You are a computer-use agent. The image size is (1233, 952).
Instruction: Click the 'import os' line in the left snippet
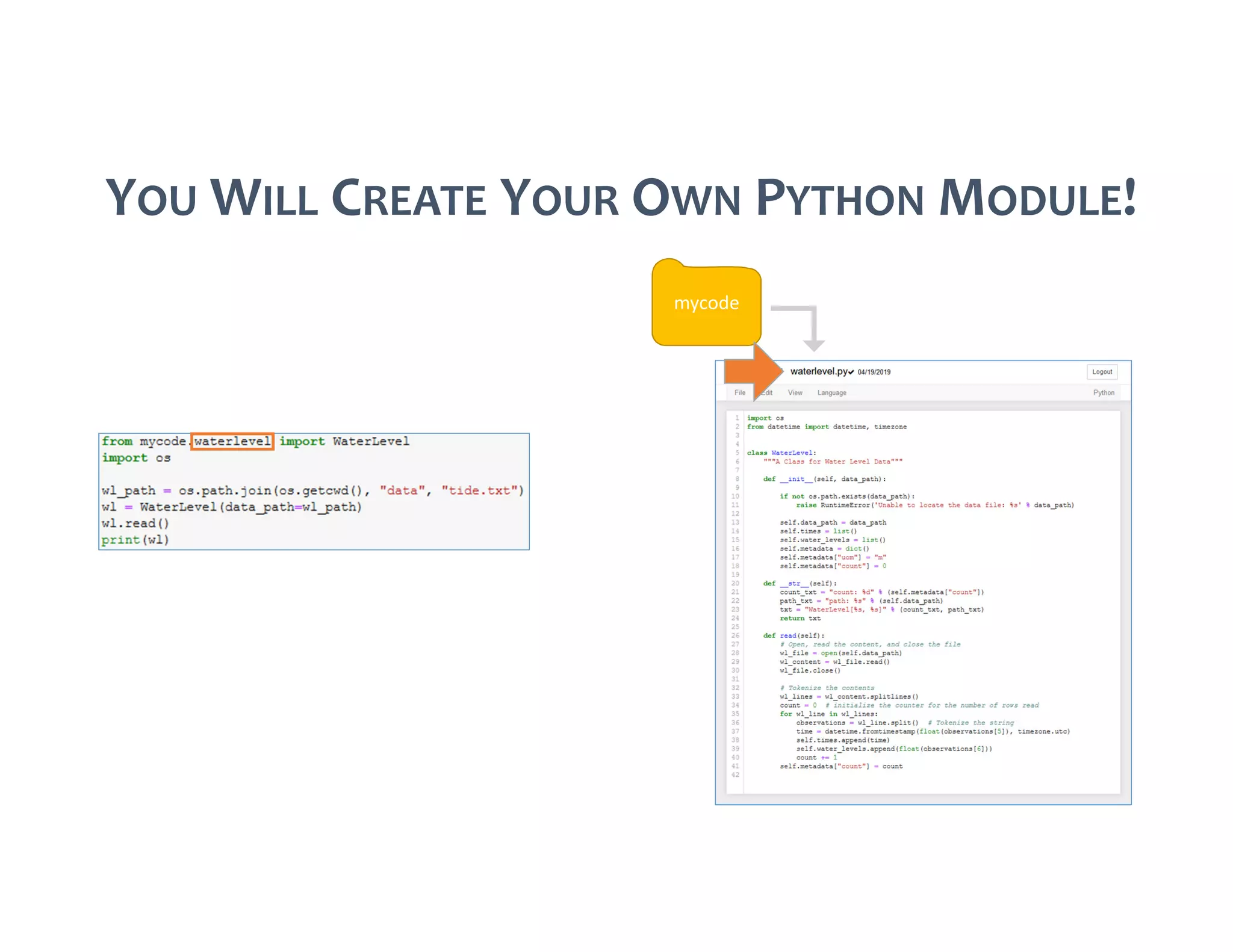coord(136,458)
